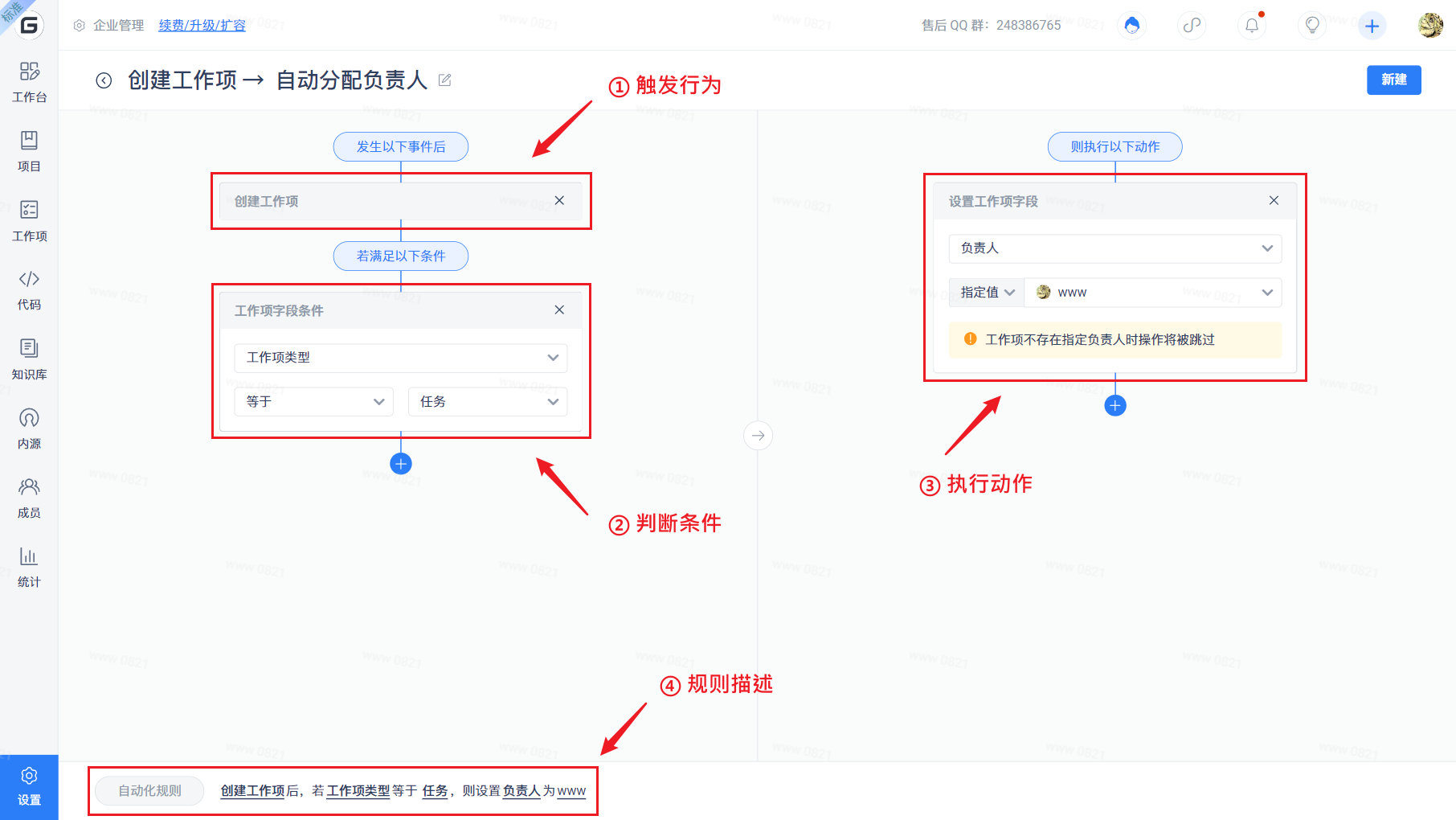Edit the rule title with pencil icon
This screenshot has width=1456, height=820.
(x=445, y=80)
